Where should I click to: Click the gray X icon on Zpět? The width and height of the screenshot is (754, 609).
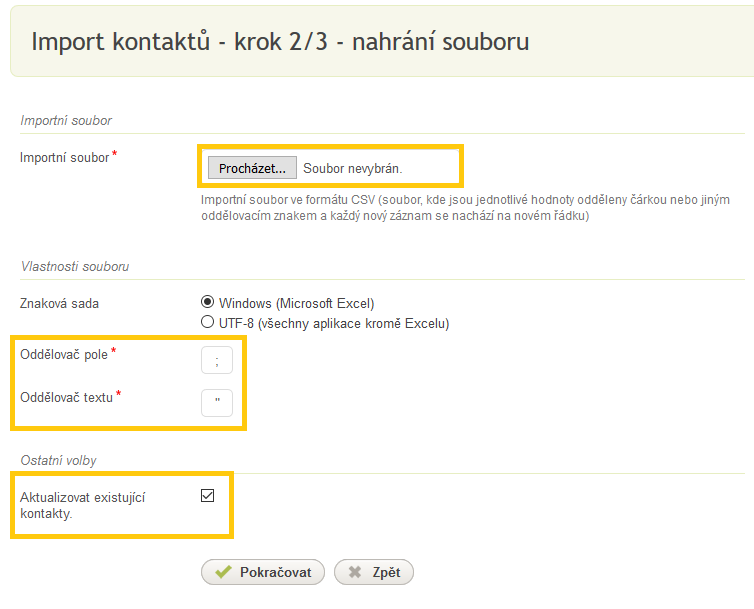tap(354, 573)
